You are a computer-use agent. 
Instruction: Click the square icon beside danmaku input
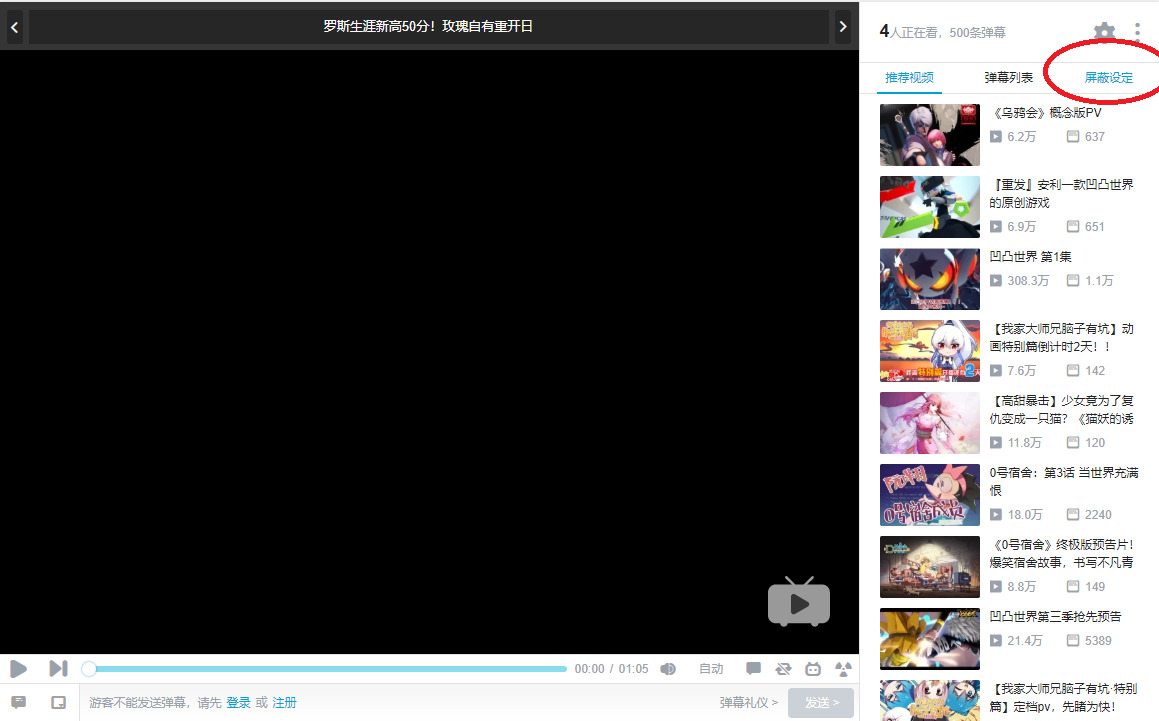point(59,702)
